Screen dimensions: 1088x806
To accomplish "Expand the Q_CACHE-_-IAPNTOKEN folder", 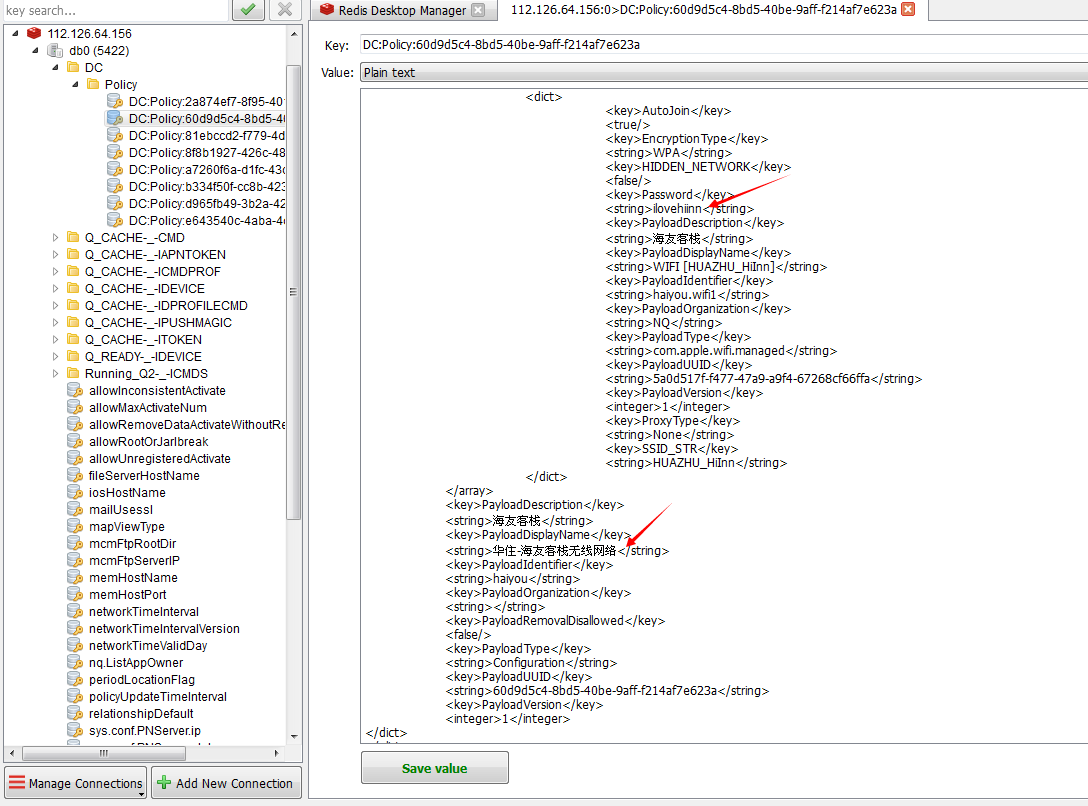I will point(56,255).
